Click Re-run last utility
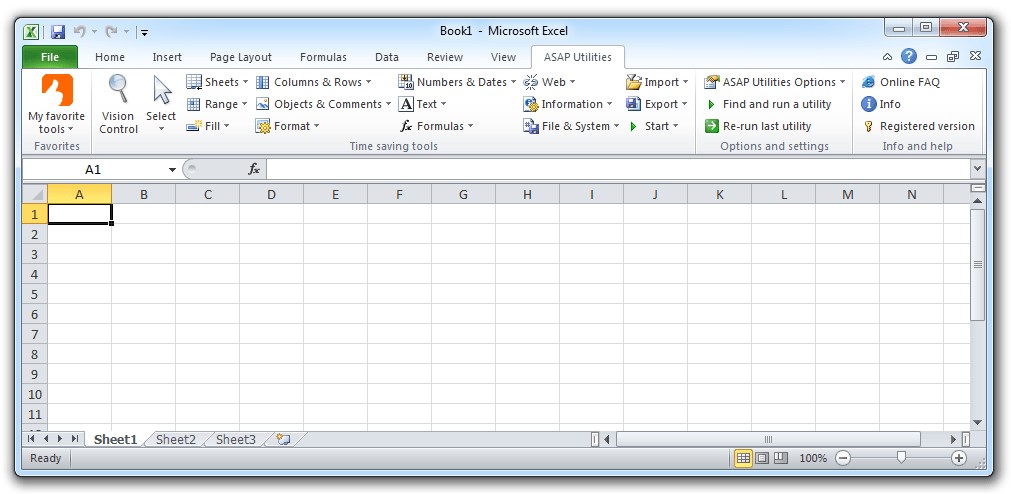 pos(758,126)
